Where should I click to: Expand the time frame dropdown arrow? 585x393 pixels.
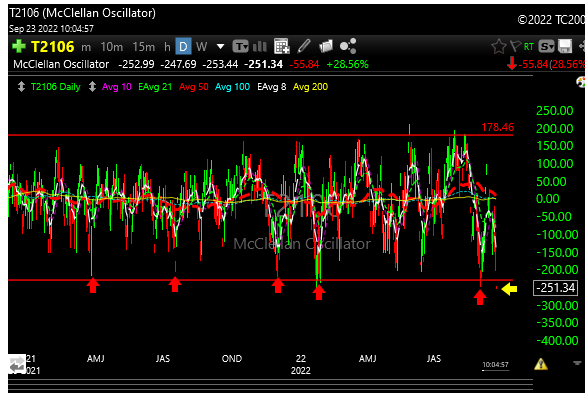tap(220, 47)
